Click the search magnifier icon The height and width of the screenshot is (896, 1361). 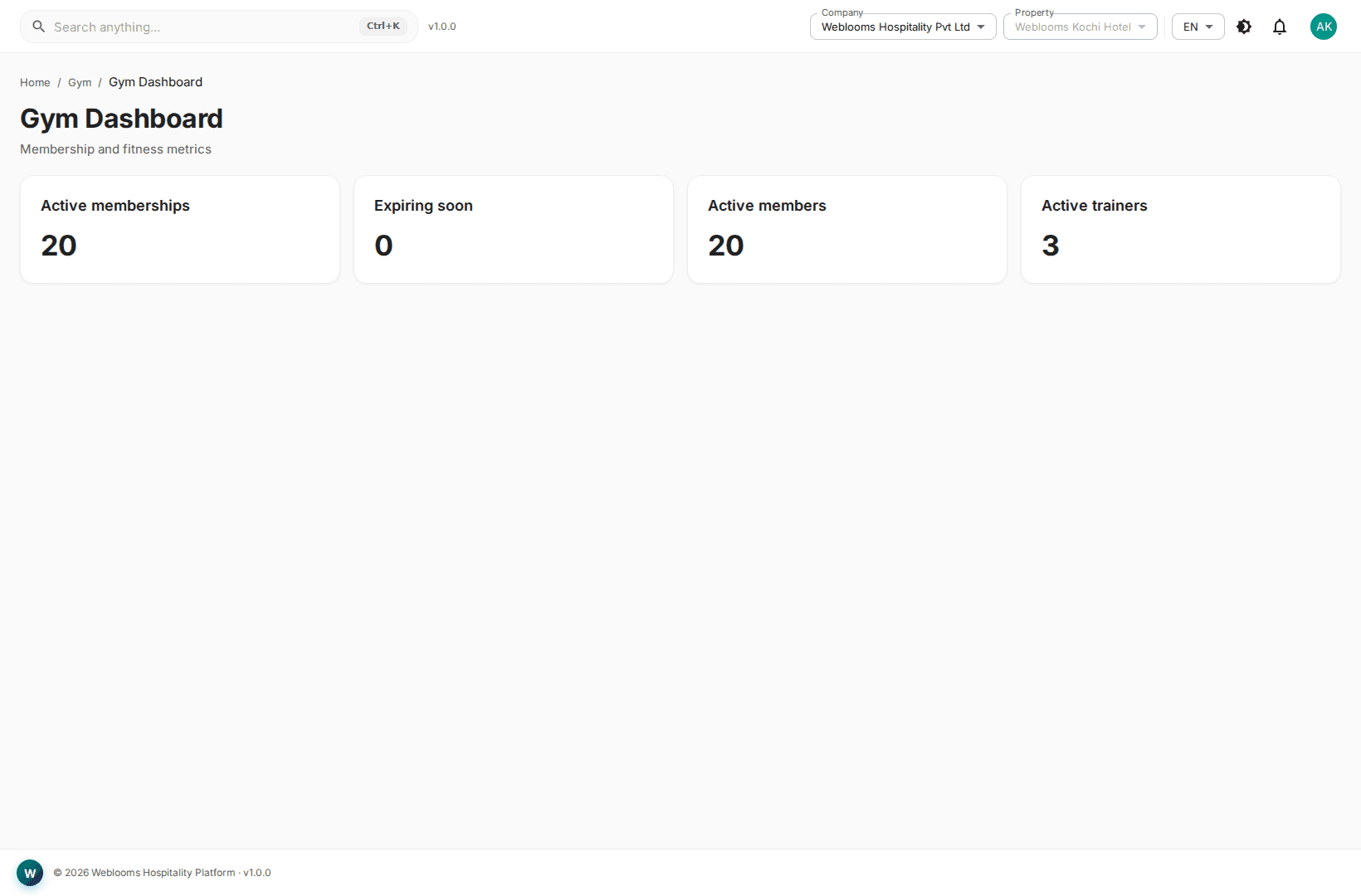[x=38, y=27]
